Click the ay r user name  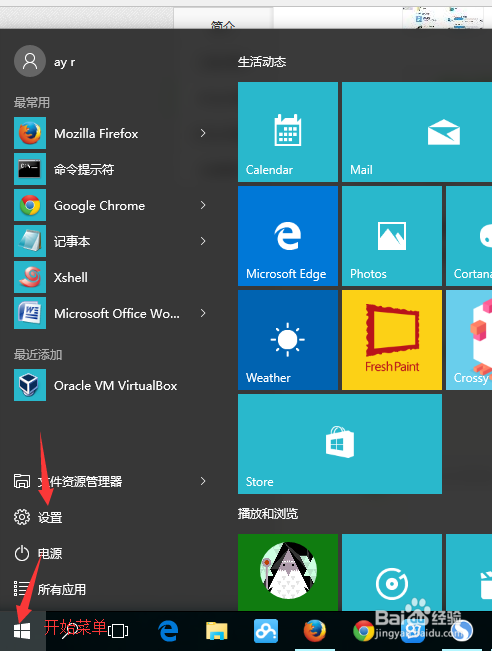point(64,62)
